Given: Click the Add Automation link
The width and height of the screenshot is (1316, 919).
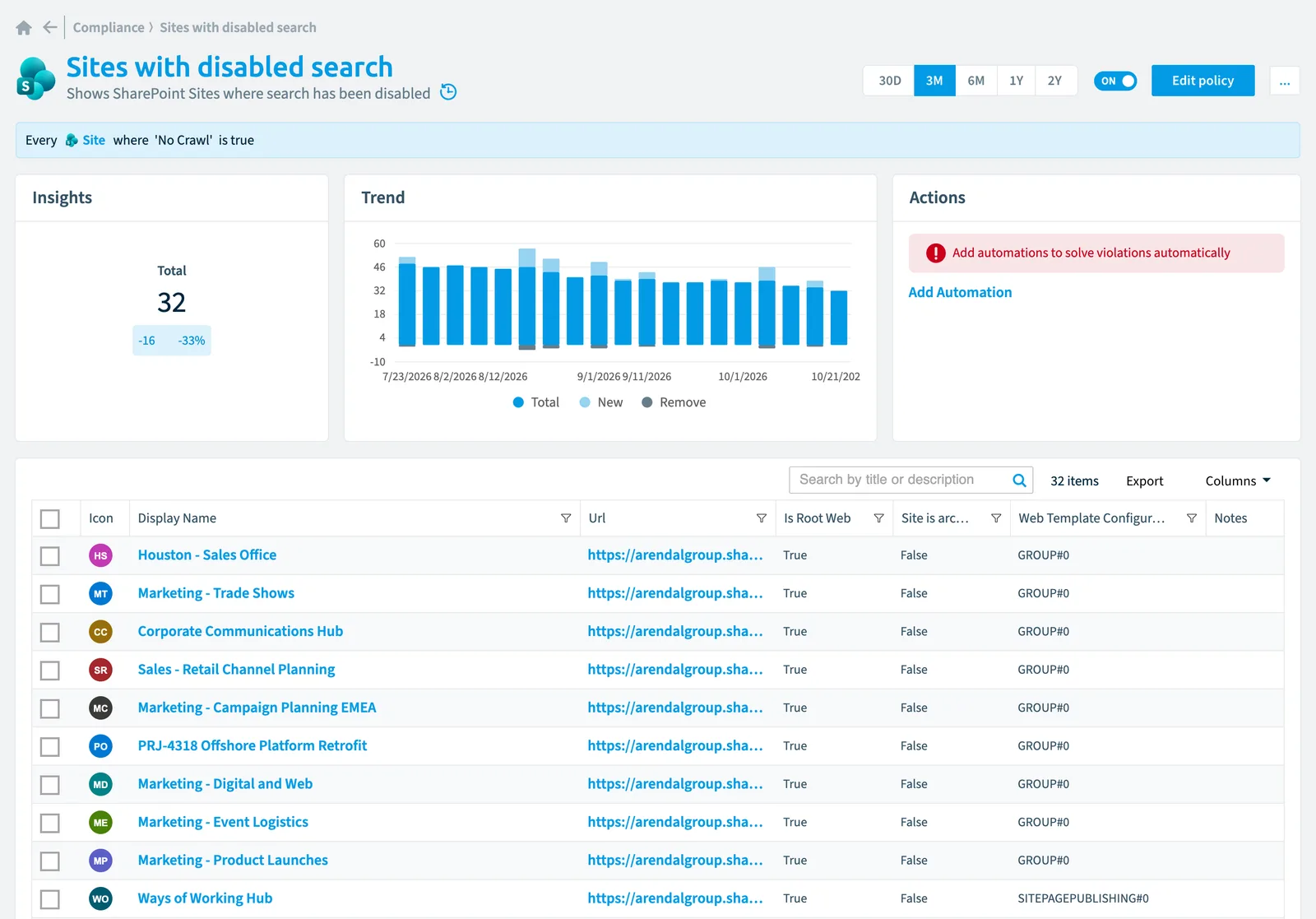Looking at the screenshot, I should coord(960,292).
